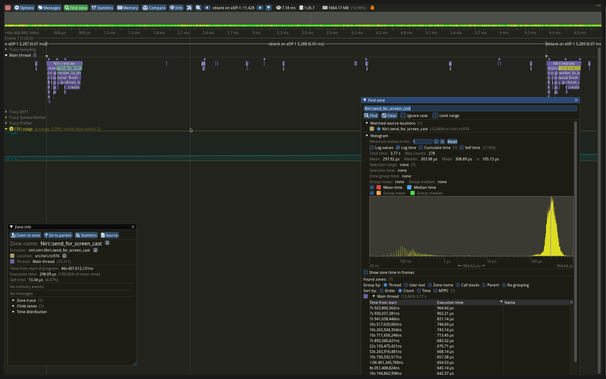Click the red connection icon in the toolbar

pyautogui.click(x=8, y=7)
